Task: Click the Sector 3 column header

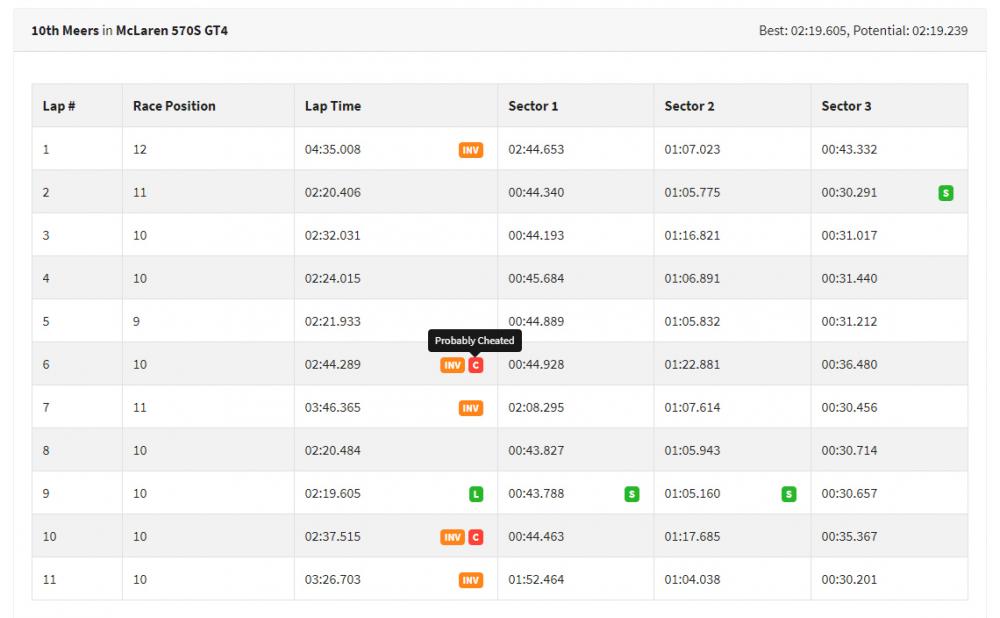Action: pos(846,106)
